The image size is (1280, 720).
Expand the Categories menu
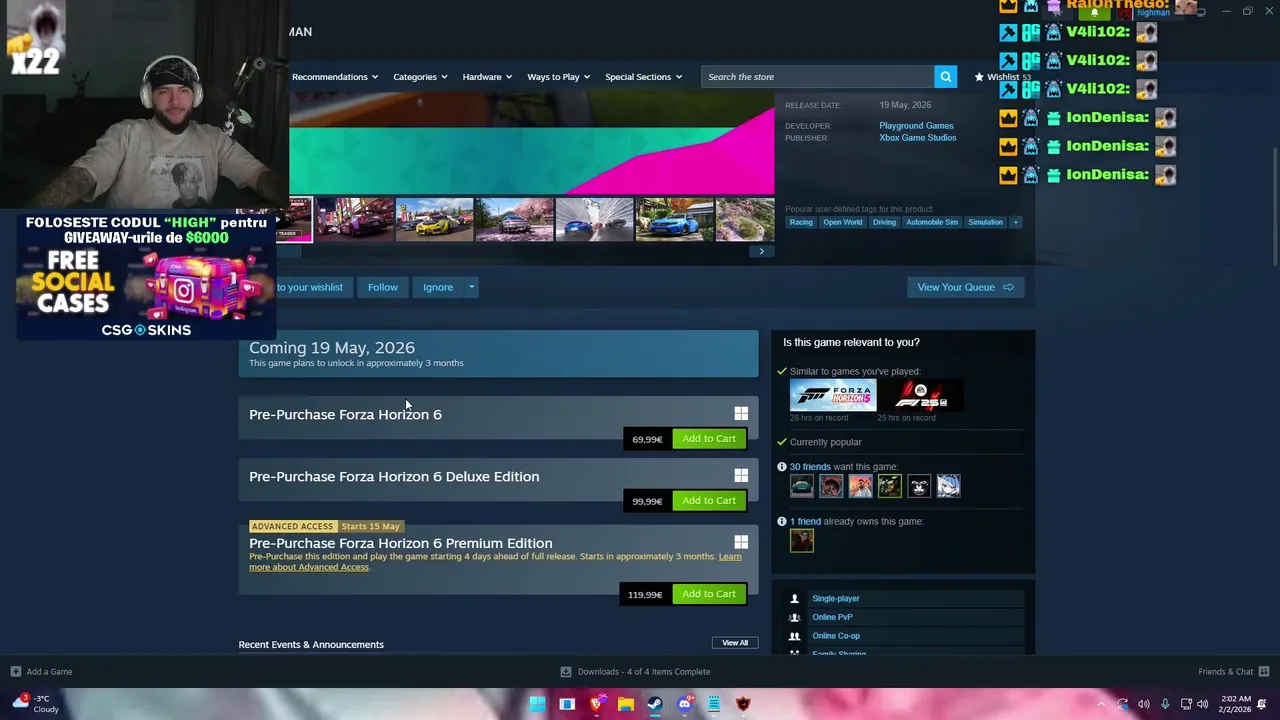click(x=419, y=77)
